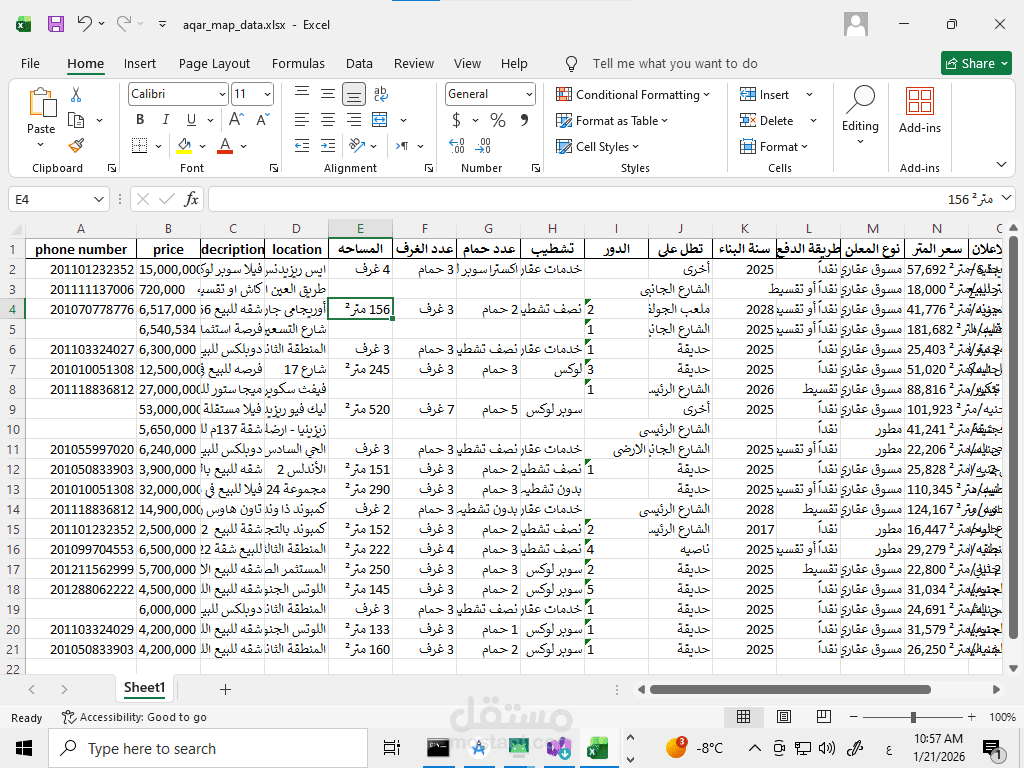The height and width of the screenshot is (768, 1024).
Task: Apply red Font Color swatch
Action: [x=225, y=146]
